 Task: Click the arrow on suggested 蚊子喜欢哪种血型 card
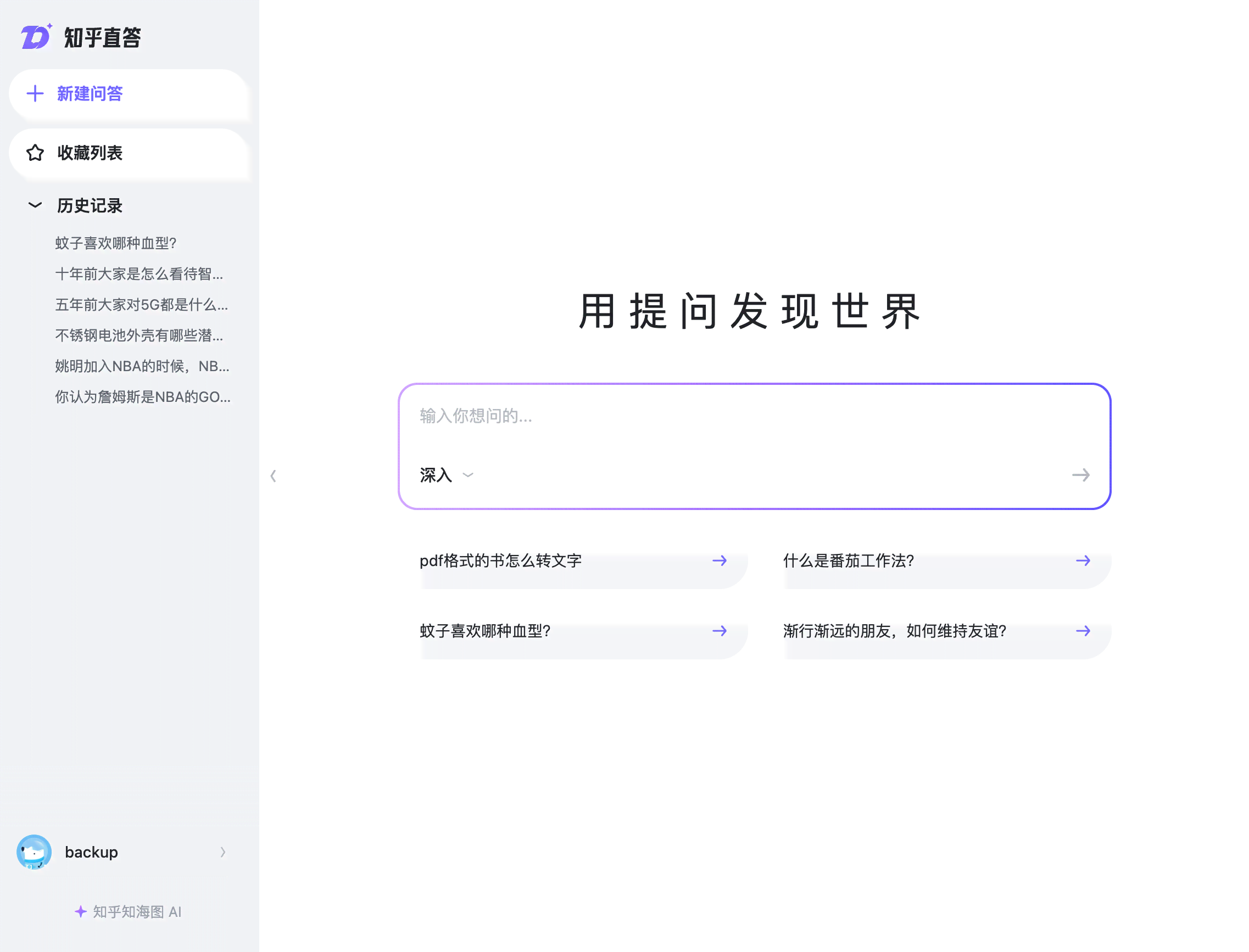(719, 631)
